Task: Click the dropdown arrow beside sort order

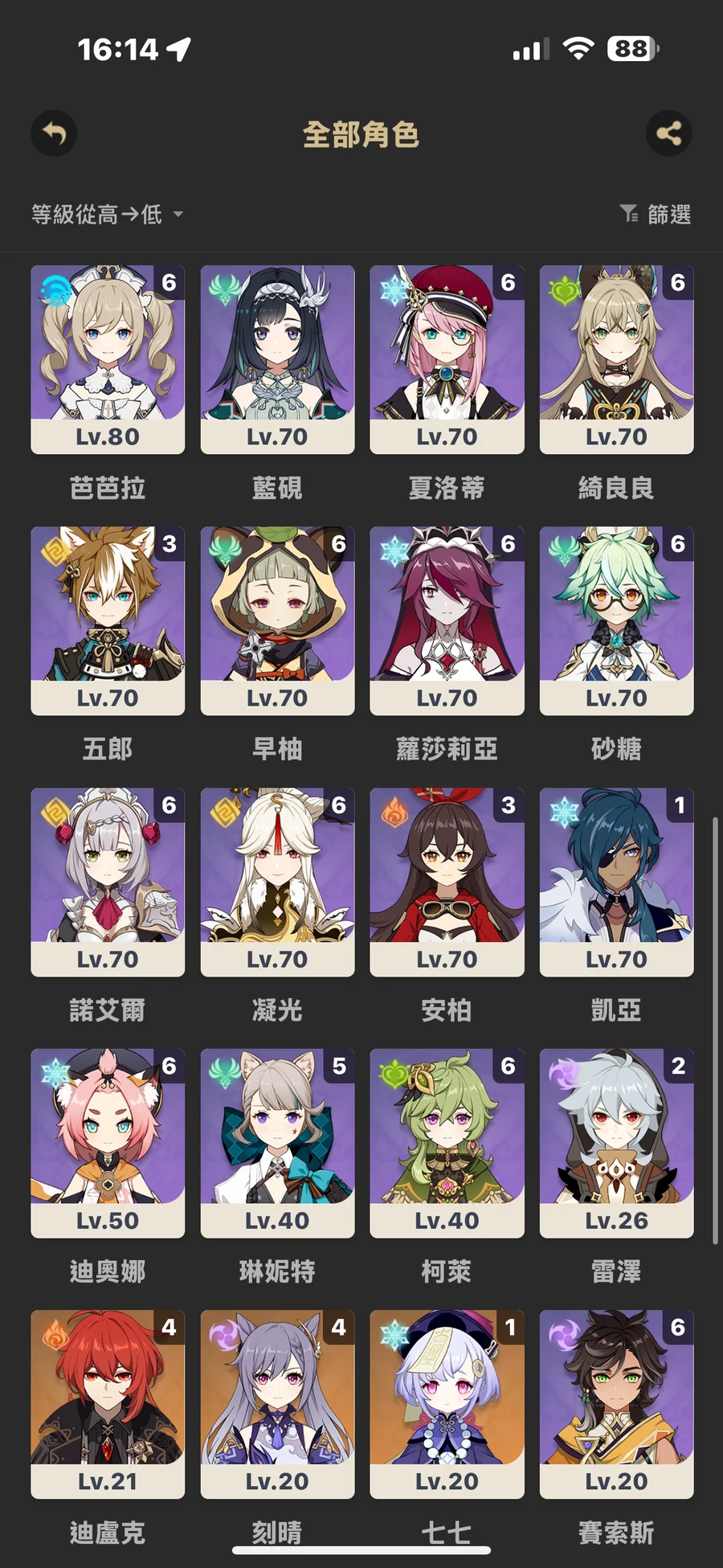Action: point(178,214)
